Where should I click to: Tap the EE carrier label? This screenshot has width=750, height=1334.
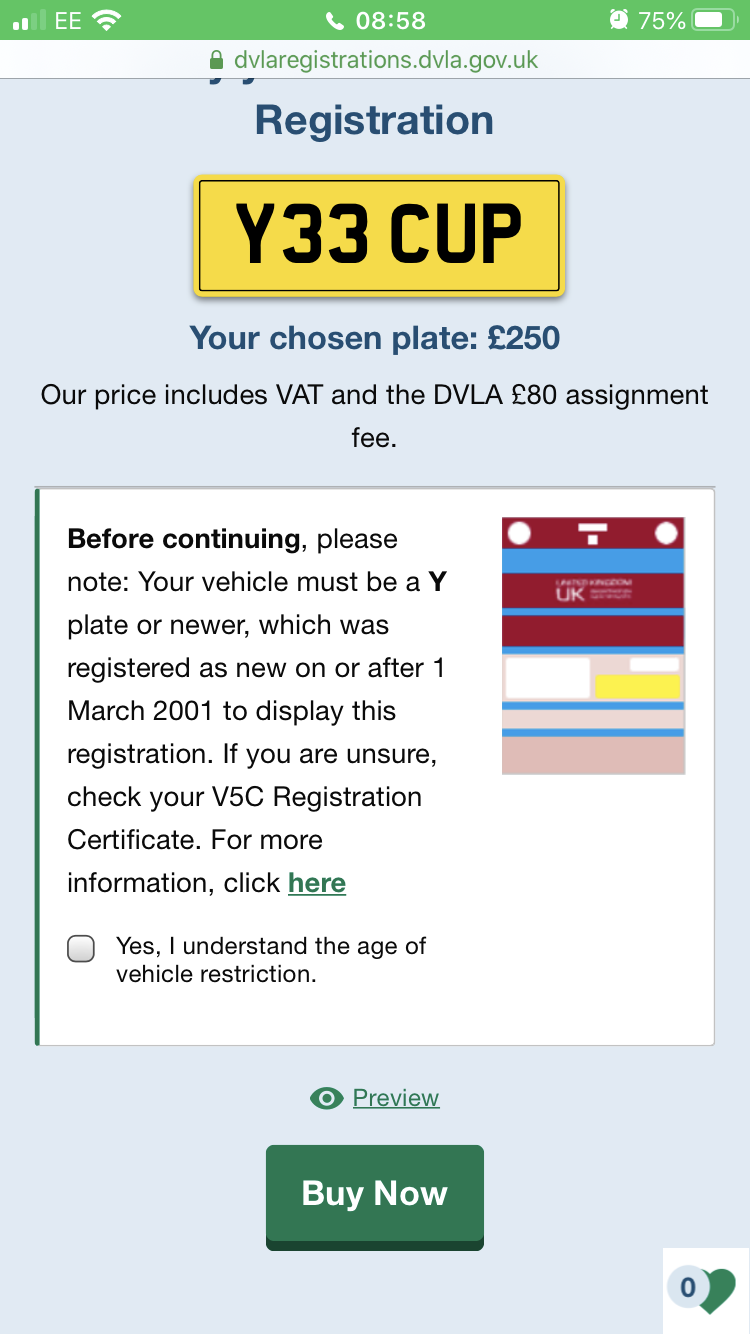pyautogui.click(x=67, y=20)
